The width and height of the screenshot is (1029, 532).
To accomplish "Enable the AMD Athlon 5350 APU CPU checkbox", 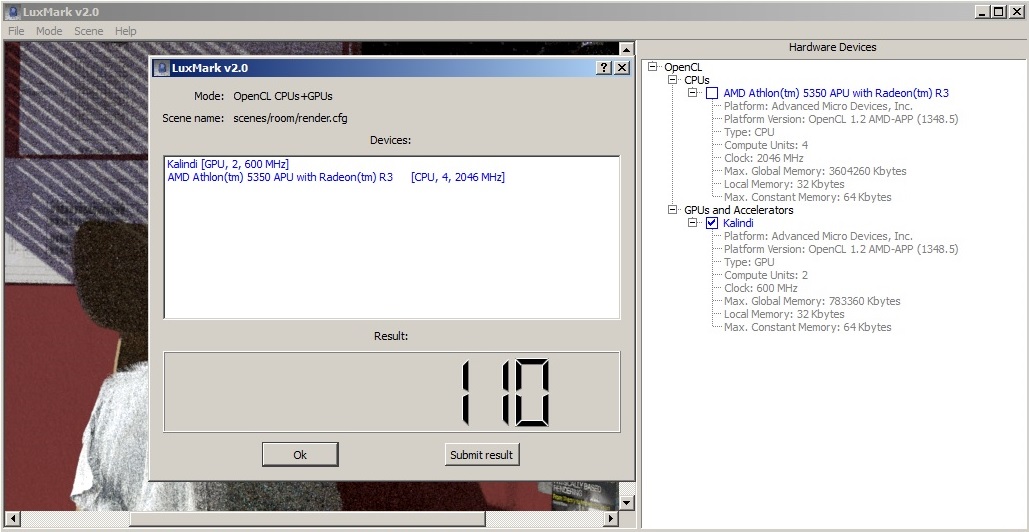I will coord(712,93).
